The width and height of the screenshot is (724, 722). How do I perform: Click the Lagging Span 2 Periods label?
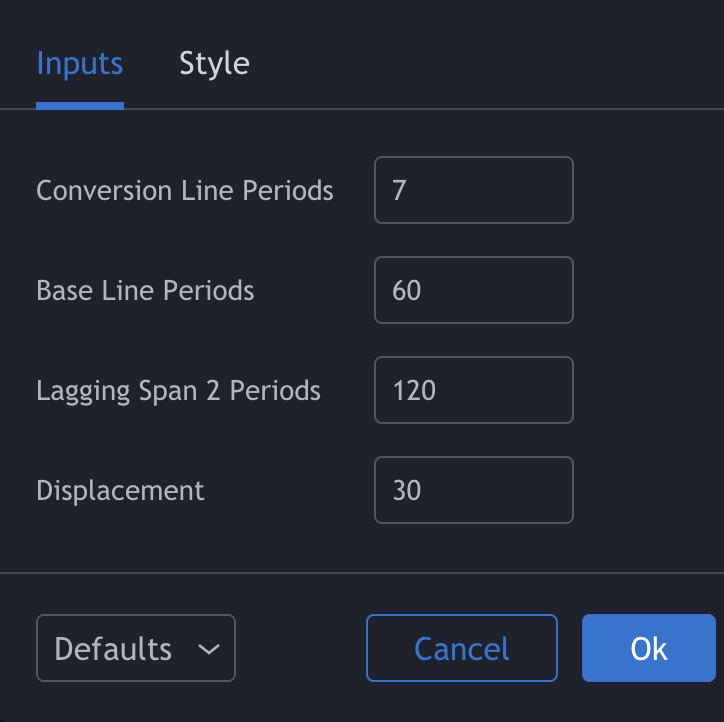coord(178,391)
